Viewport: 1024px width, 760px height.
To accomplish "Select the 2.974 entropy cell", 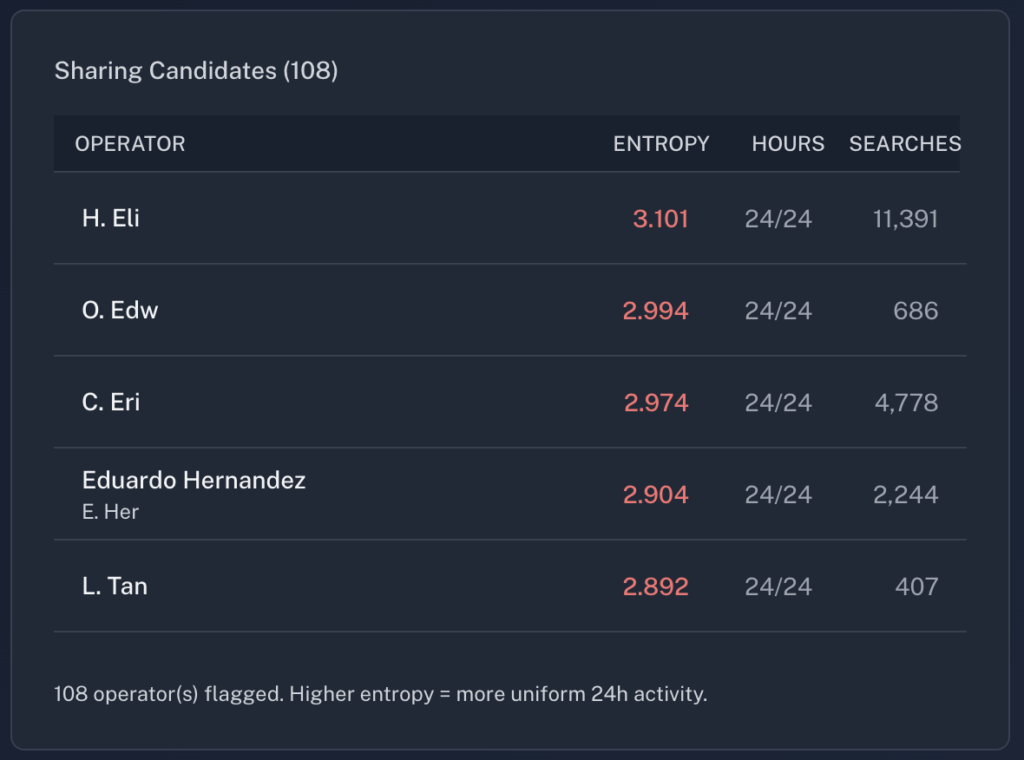I will [x=655, y=402].
